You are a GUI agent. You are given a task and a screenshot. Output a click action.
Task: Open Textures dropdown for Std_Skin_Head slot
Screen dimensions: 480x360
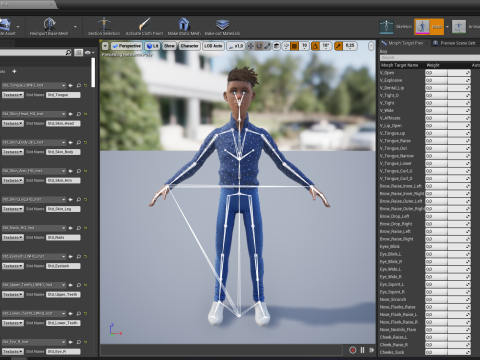coord(13,123)
